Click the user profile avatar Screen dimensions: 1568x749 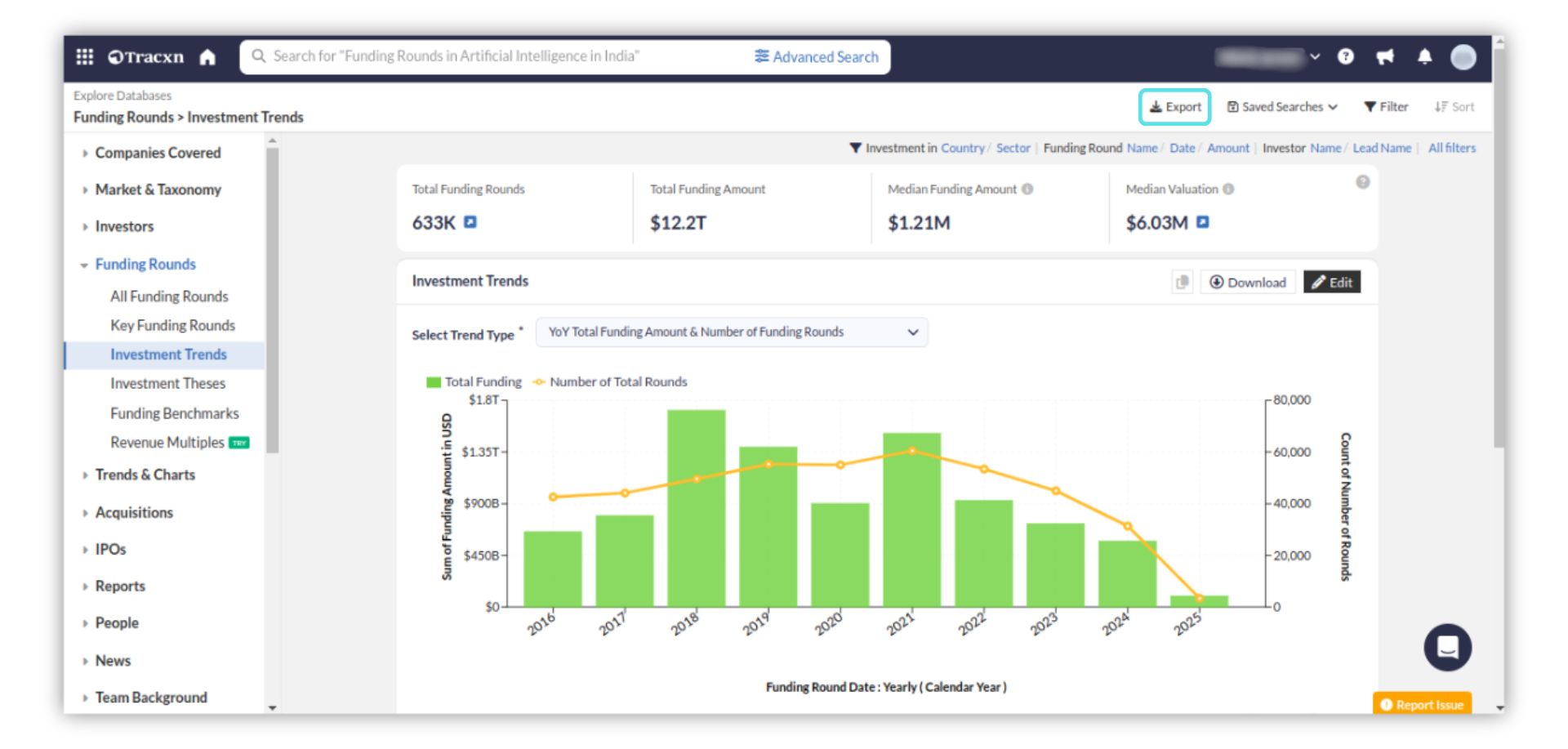pyautogui.click(x=1463, y=57)
